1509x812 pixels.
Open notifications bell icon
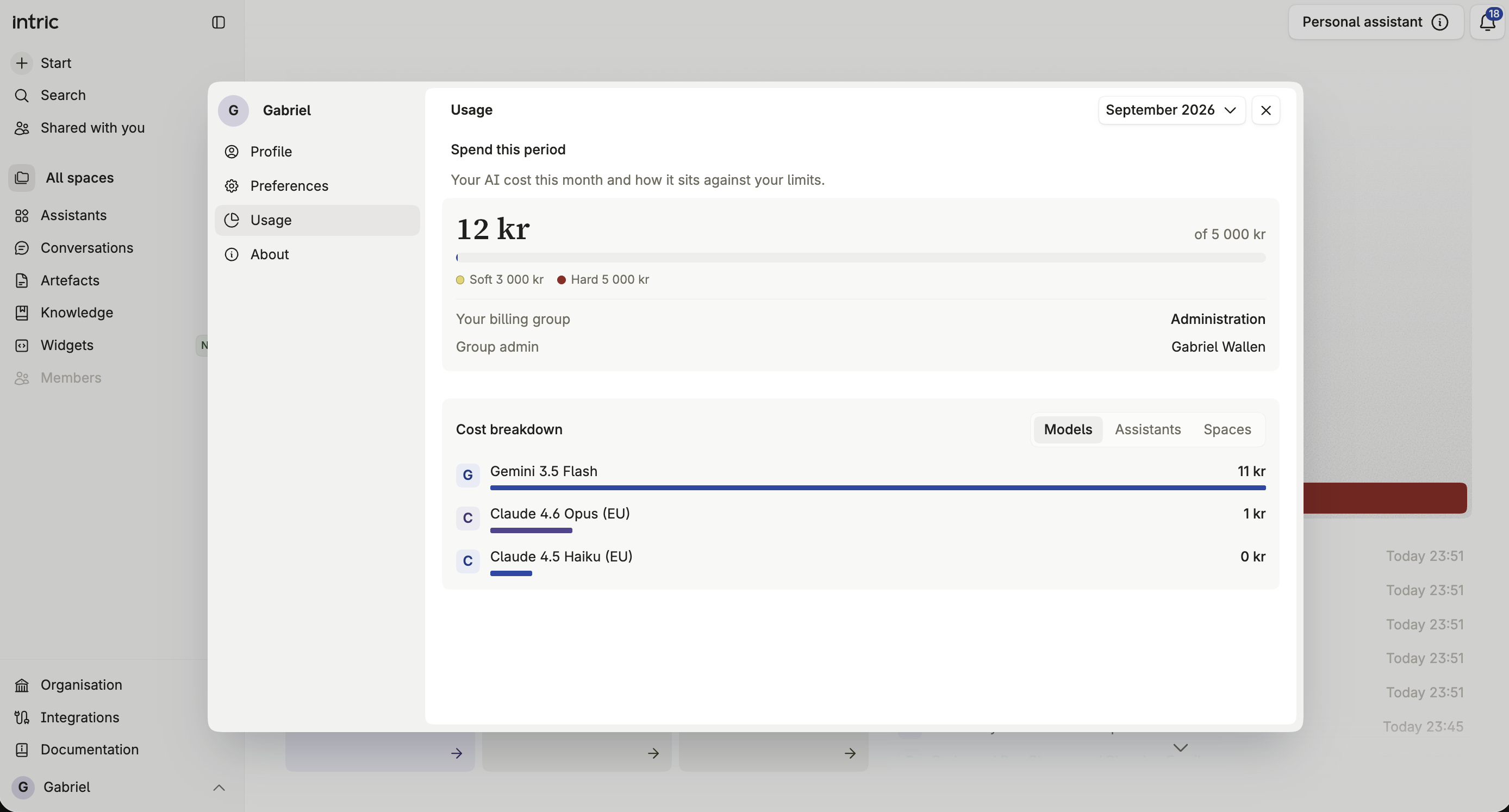[x=1487, y=22]
